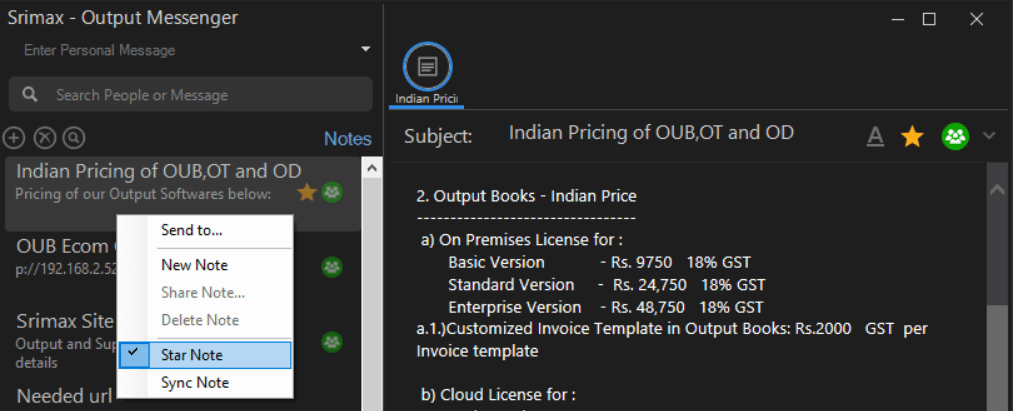Click the Subject text field
Screen dimensions: 1013x411
point(651,133)
